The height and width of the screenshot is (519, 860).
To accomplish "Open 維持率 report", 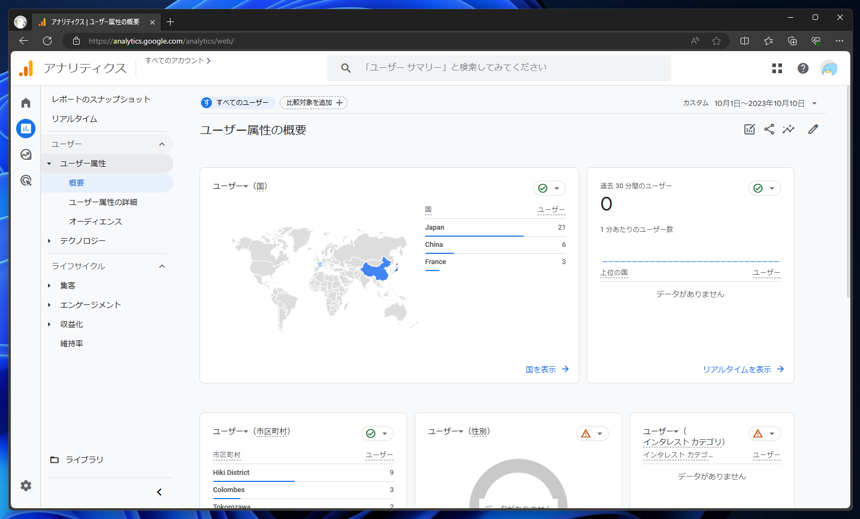I will [x=72, y=343].
